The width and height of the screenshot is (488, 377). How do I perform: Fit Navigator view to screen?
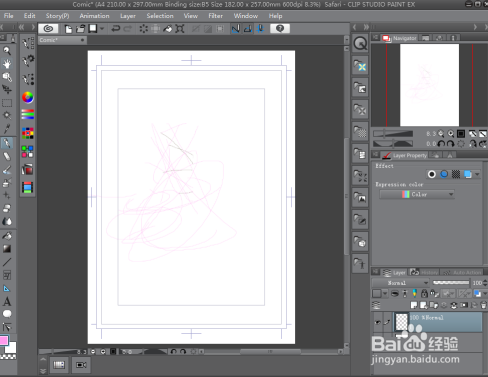(x=461, y=134)
